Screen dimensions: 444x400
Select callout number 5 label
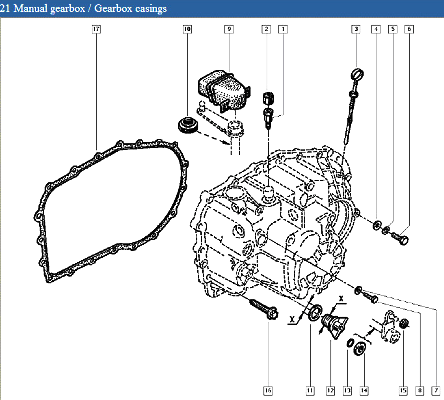coord(393,29)
